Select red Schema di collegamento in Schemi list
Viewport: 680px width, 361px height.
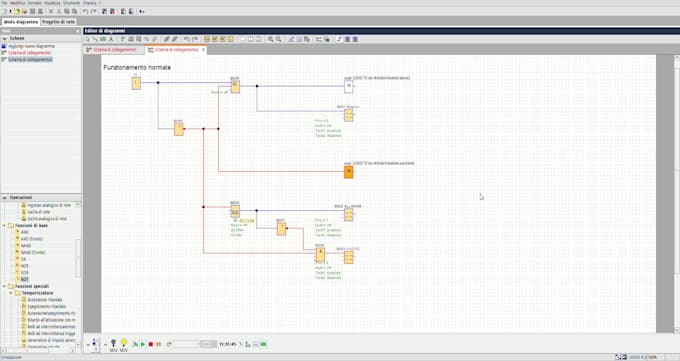coord(29,53)
